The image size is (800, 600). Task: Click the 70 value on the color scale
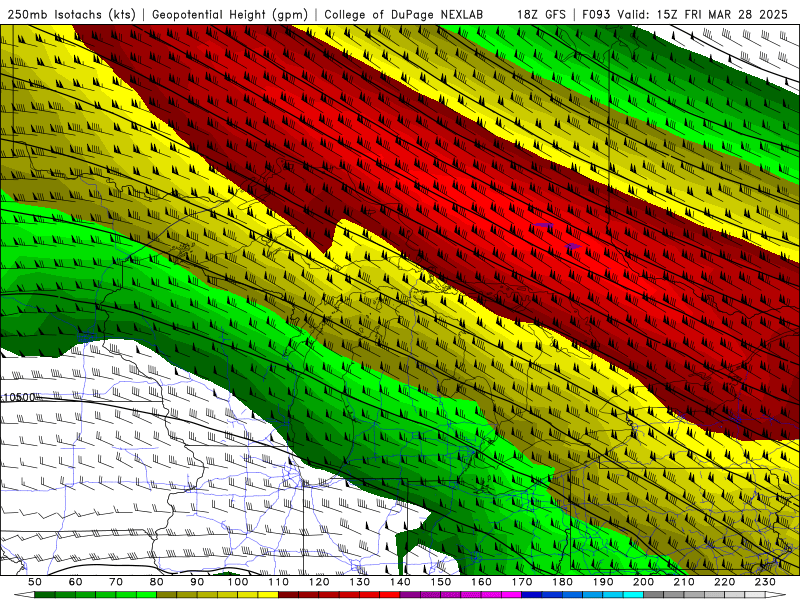pyautogui.click(x=116, y=582)
